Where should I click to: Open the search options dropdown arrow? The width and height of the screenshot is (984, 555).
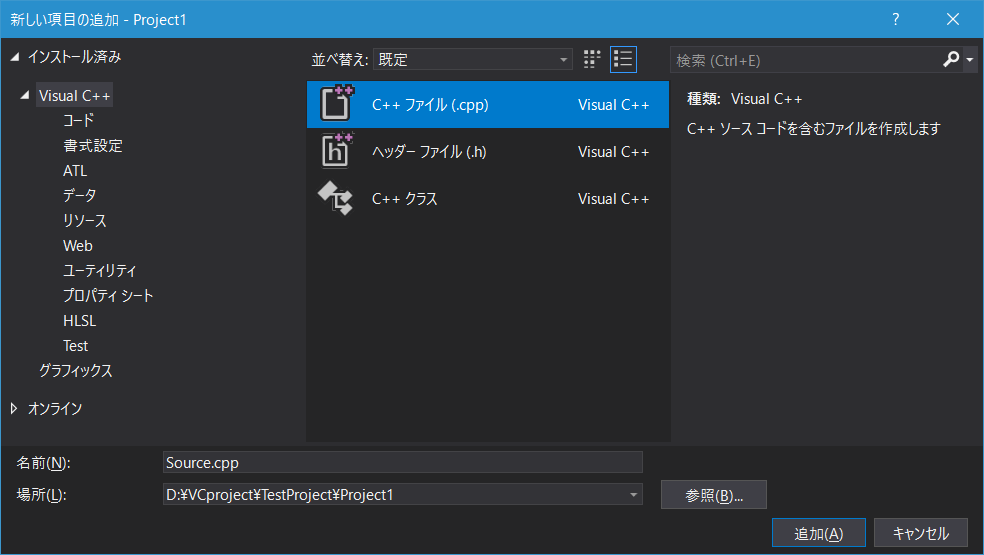pos(970,60)
